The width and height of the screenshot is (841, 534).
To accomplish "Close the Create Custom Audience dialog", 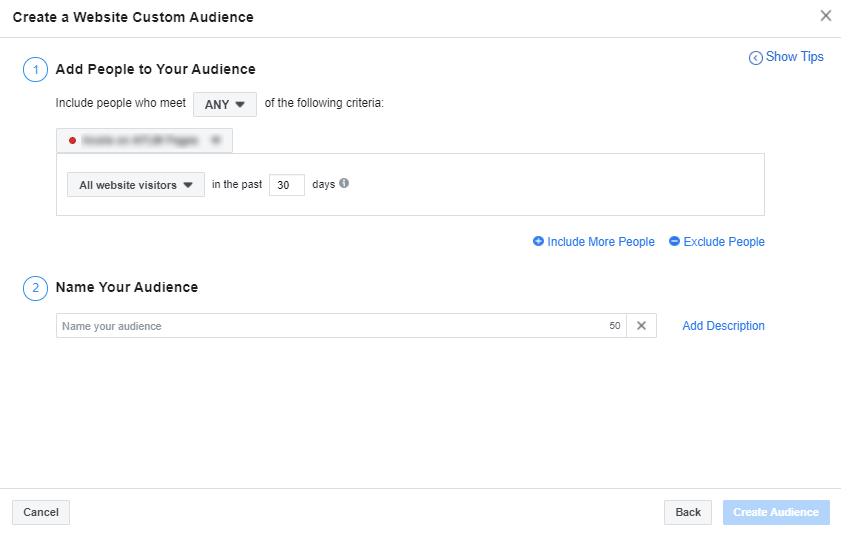I will pos(825,16).
